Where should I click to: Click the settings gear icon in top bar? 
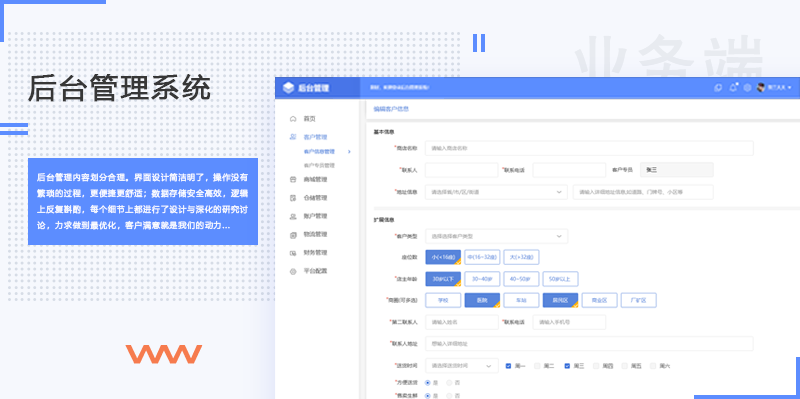[747, 88]
